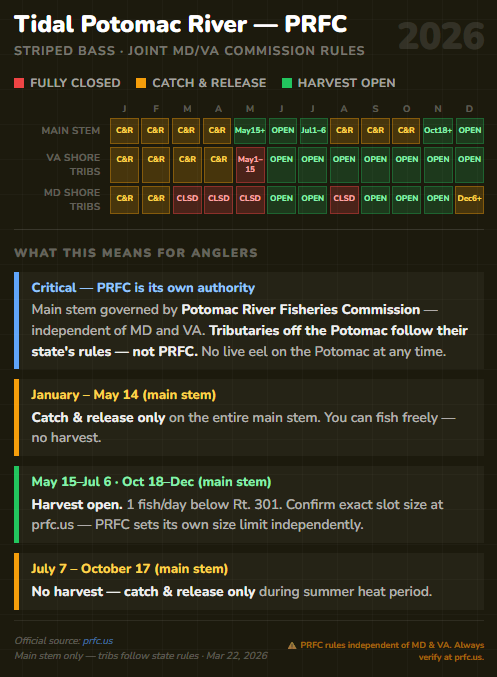This screenshot has width=497, height=677.
Task: Select the VA Shore Tribs May1–15 cell
Action: click(x=250, y=165)
